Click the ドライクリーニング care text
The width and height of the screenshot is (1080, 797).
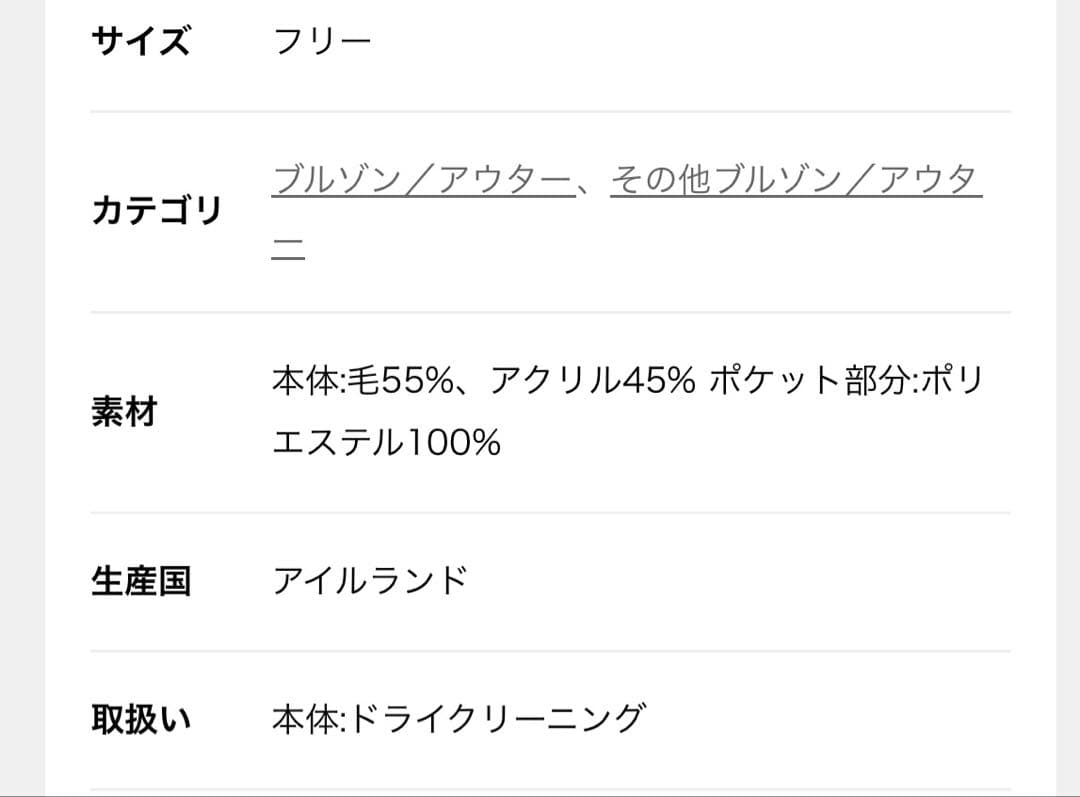pyautogui.click(x=496, y=719)
